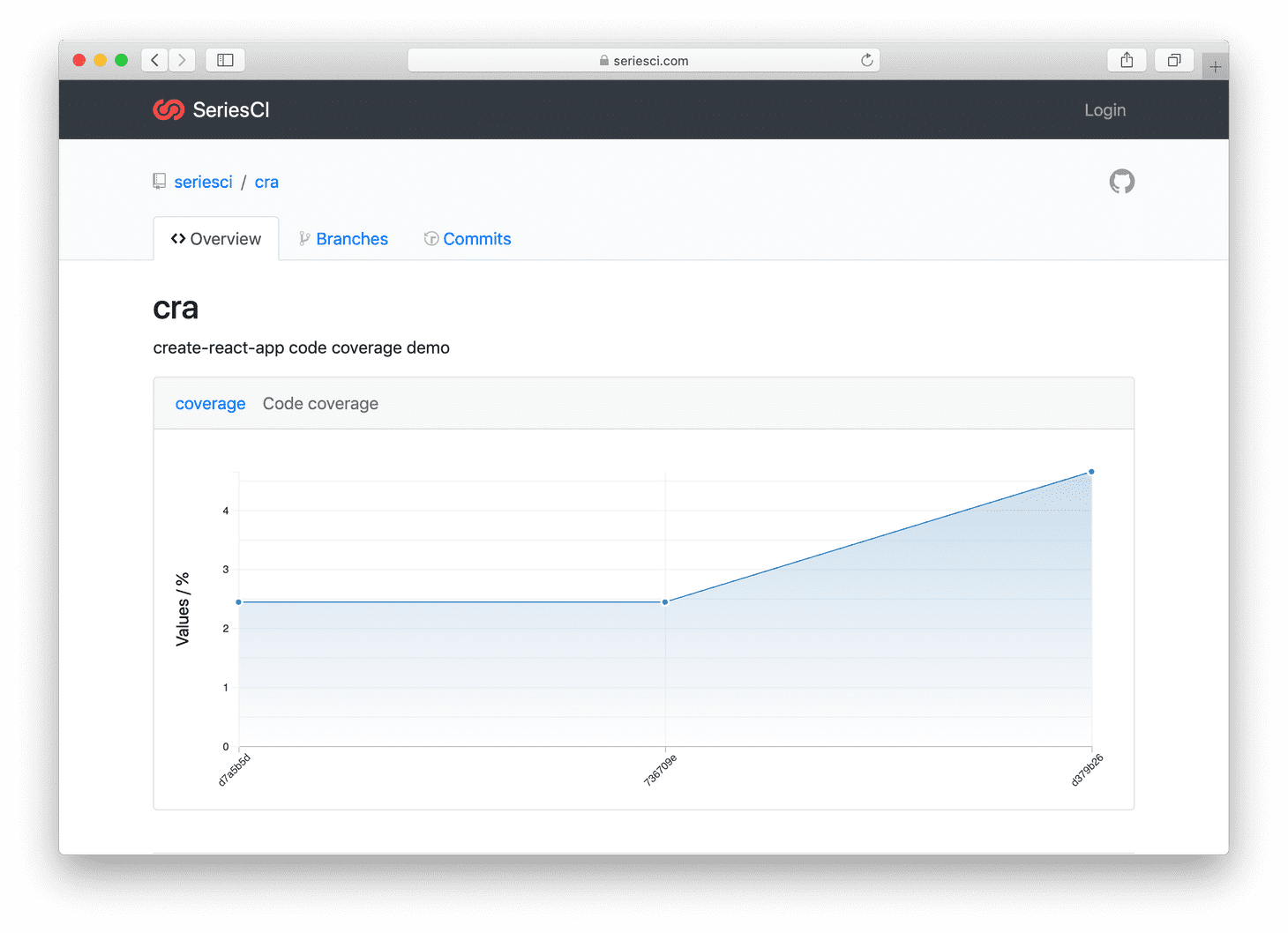1288x933 pixels.
Task: Click the commit icon next to Commits
Action: [x=431, y=238]
